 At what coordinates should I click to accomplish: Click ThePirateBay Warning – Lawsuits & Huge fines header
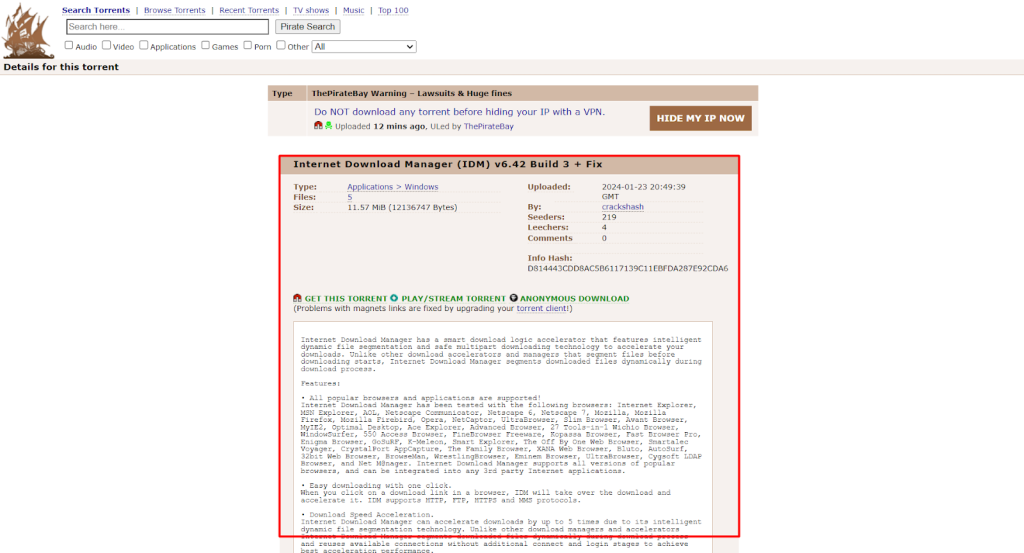click(411, 93)
